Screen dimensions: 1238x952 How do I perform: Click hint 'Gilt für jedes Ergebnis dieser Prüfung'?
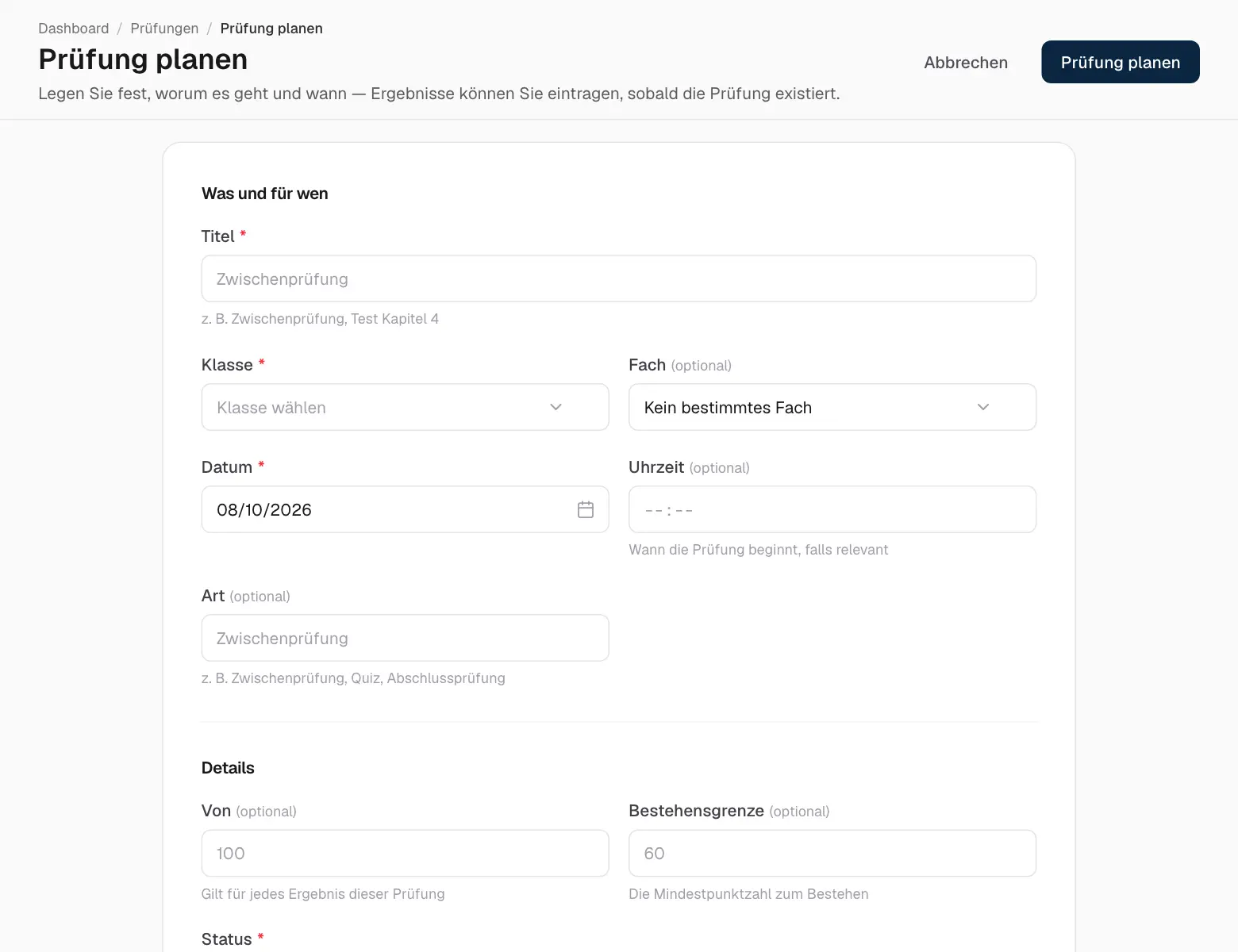click(x=323, y=894)
